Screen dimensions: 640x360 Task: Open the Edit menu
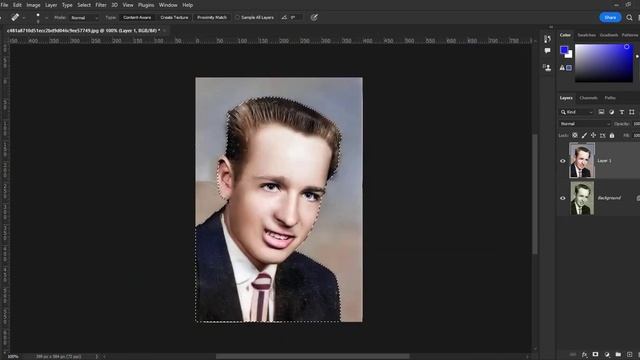tap(17, 5)
